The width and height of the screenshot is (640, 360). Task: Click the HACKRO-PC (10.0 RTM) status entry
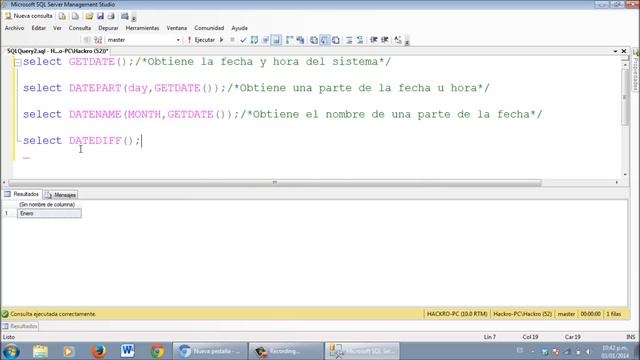(x=457, y=314)
